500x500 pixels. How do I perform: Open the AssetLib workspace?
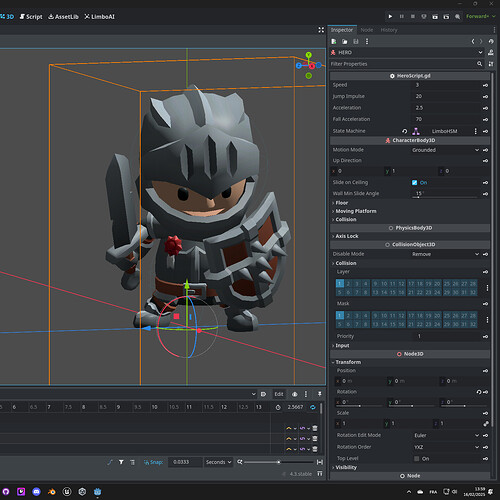(64, 17)
